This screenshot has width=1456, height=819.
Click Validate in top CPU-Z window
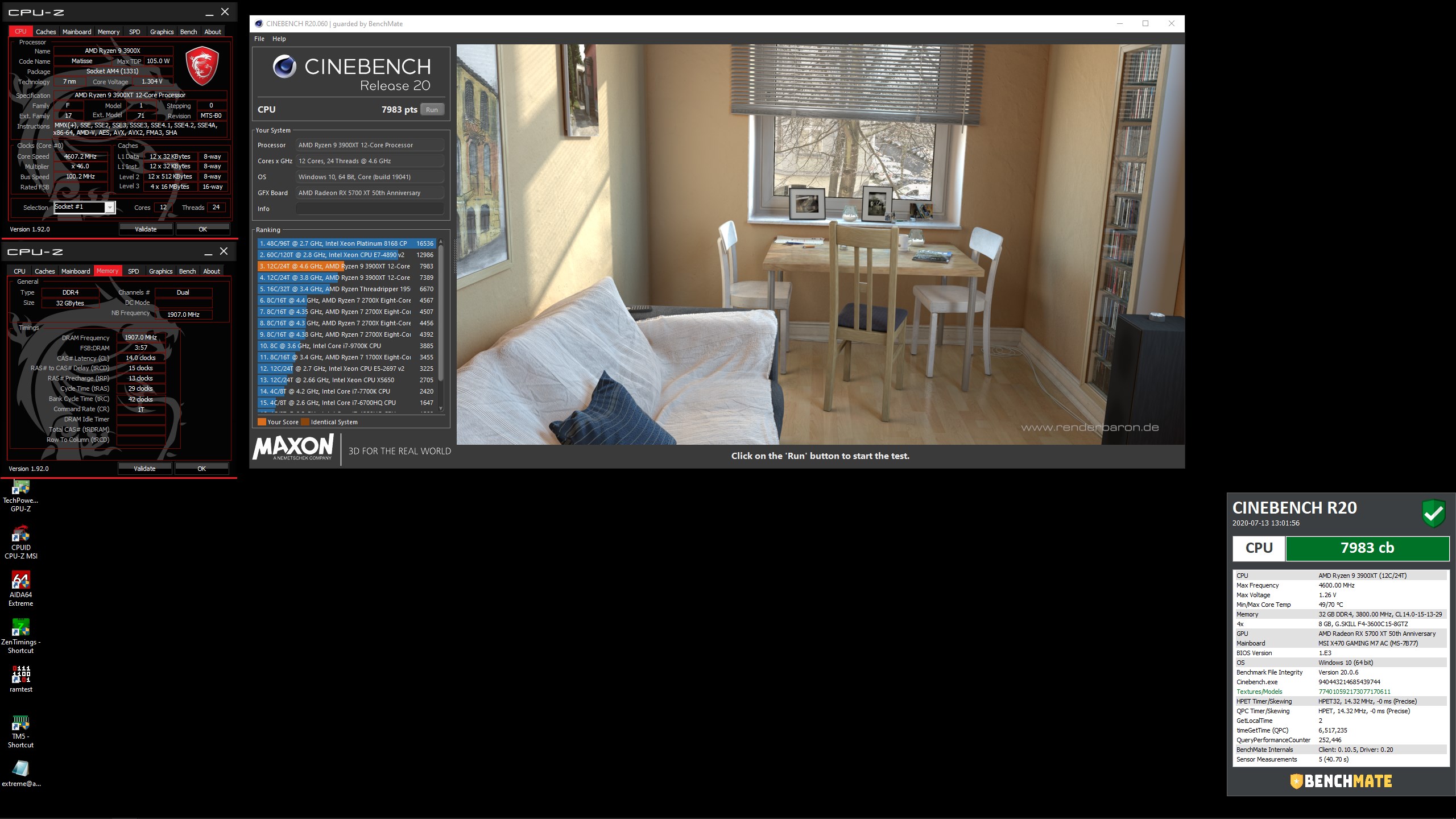click(x=146, y=229)
